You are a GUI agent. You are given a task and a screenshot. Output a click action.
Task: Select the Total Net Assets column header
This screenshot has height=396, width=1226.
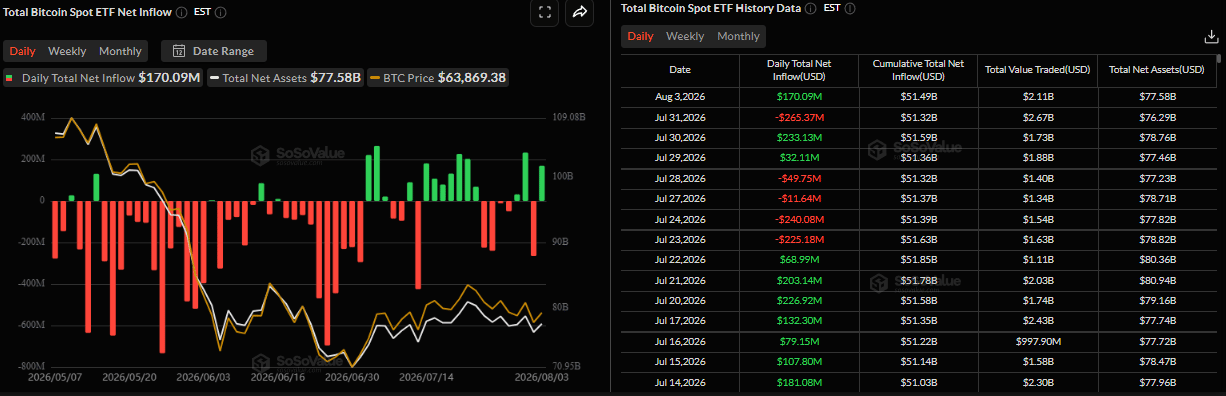(1157, 70)
